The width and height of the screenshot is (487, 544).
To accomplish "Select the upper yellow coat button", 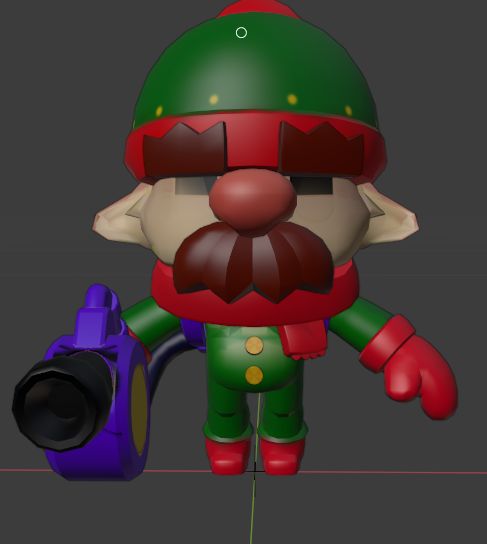I will 254,346.
